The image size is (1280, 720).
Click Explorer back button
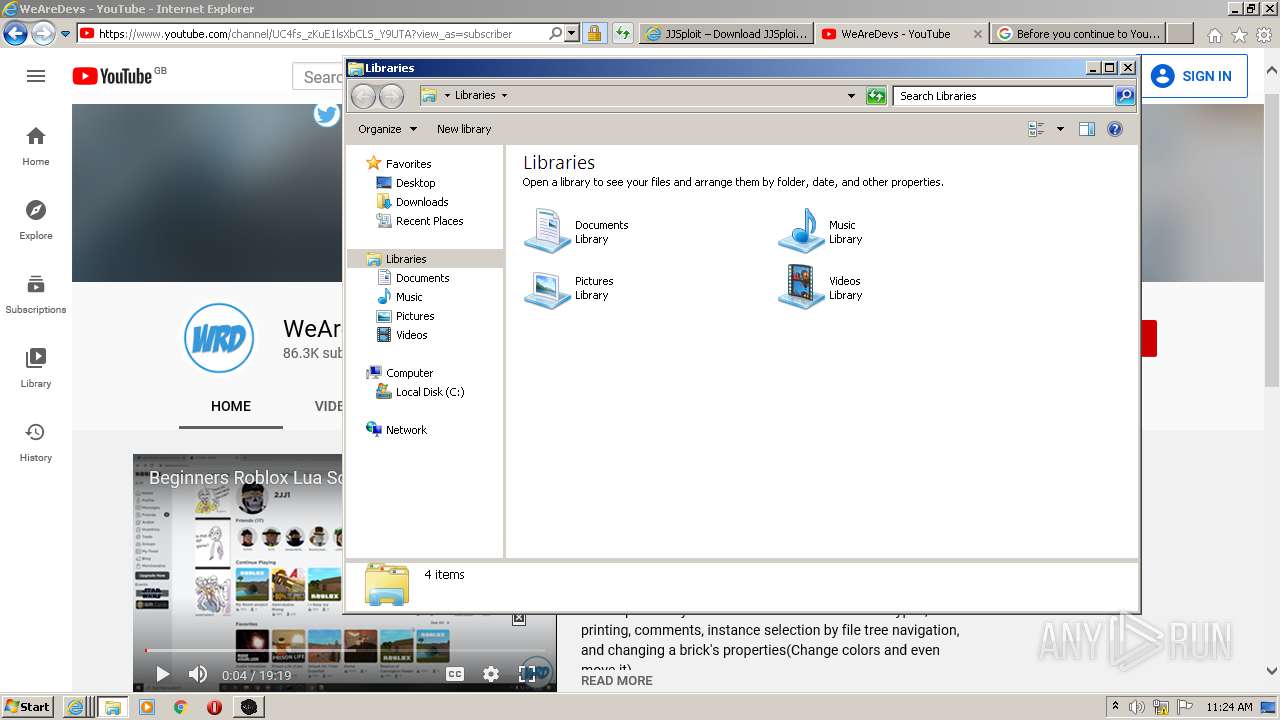tap(363, 96)
